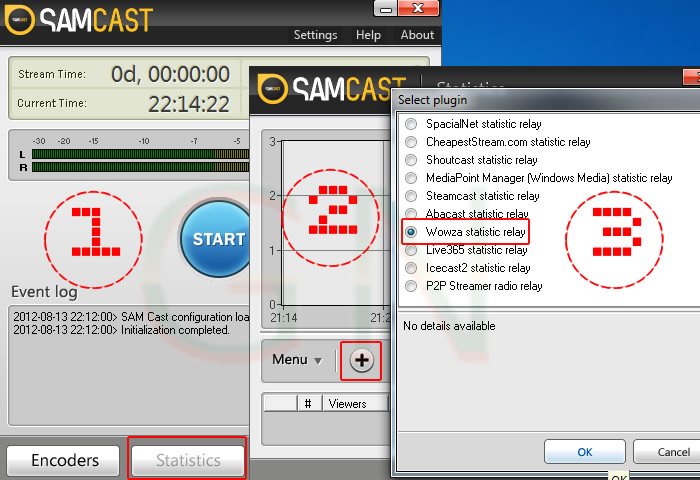700x480 pixels.
Task: Open the About menu
Action: pyautogui.click(x=417, y=35)
